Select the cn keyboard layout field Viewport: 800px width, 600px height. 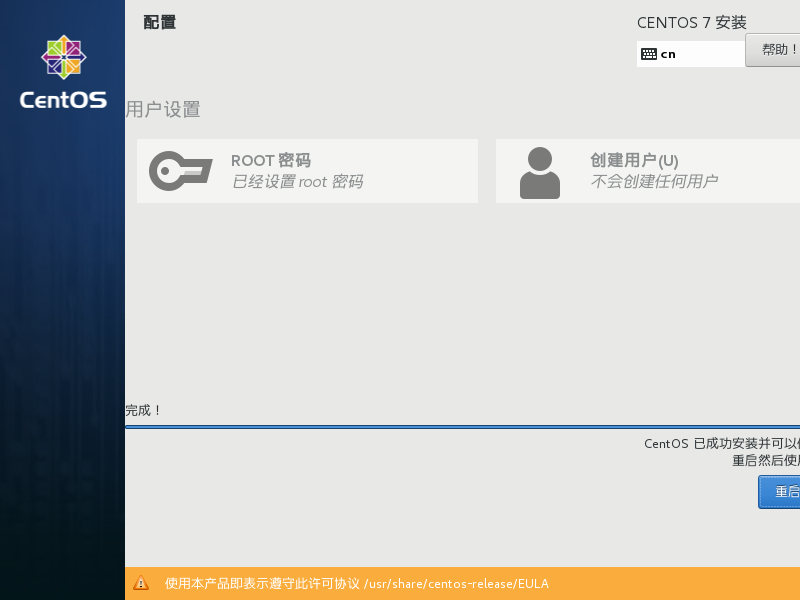point(691,54)
